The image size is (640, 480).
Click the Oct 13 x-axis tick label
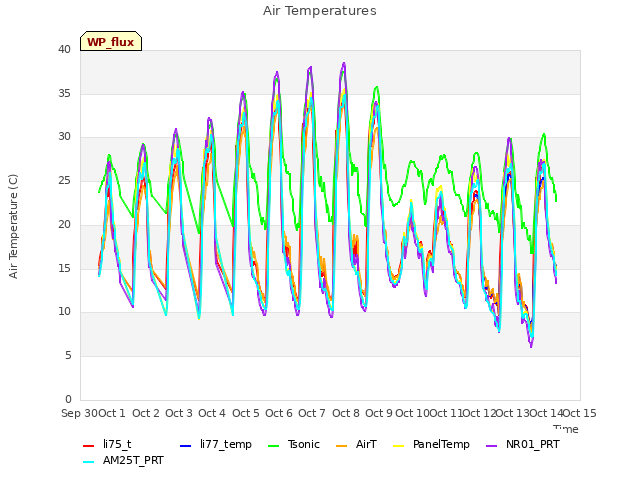(513, 413)
